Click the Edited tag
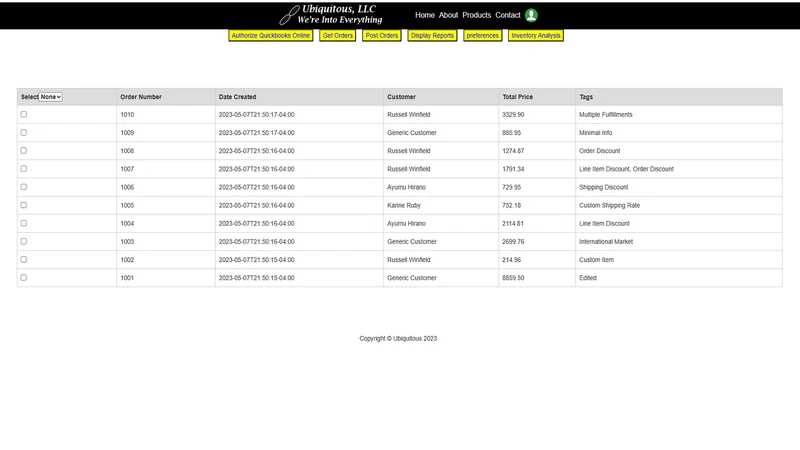800x450 pixels. coord(588,278)
